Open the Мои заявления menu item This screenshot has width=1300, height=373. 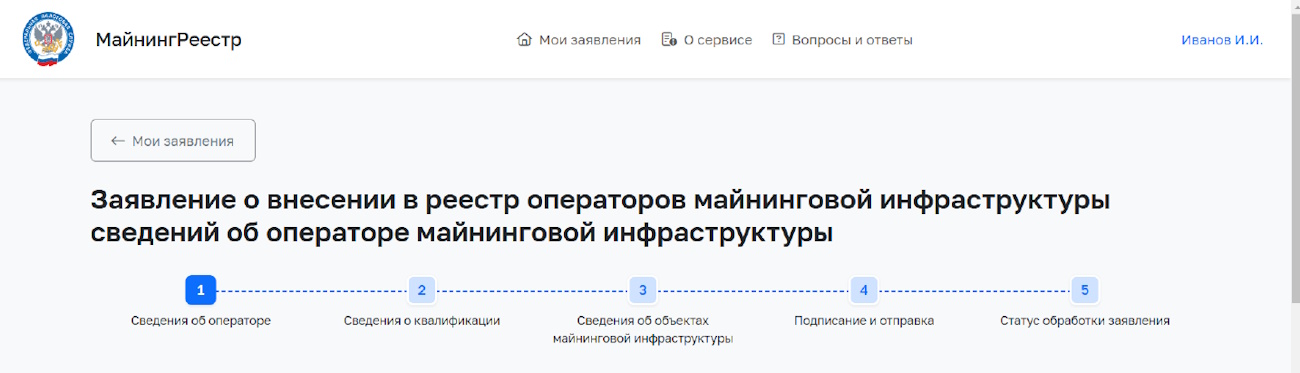[x=590, y=40]
